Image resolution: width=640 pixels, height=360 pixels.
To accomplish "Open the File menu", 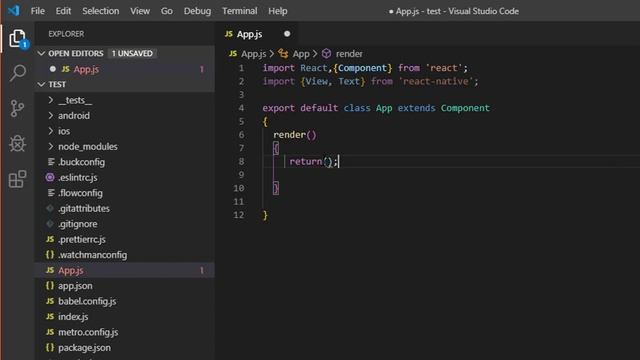I will (x=38, y=11).
